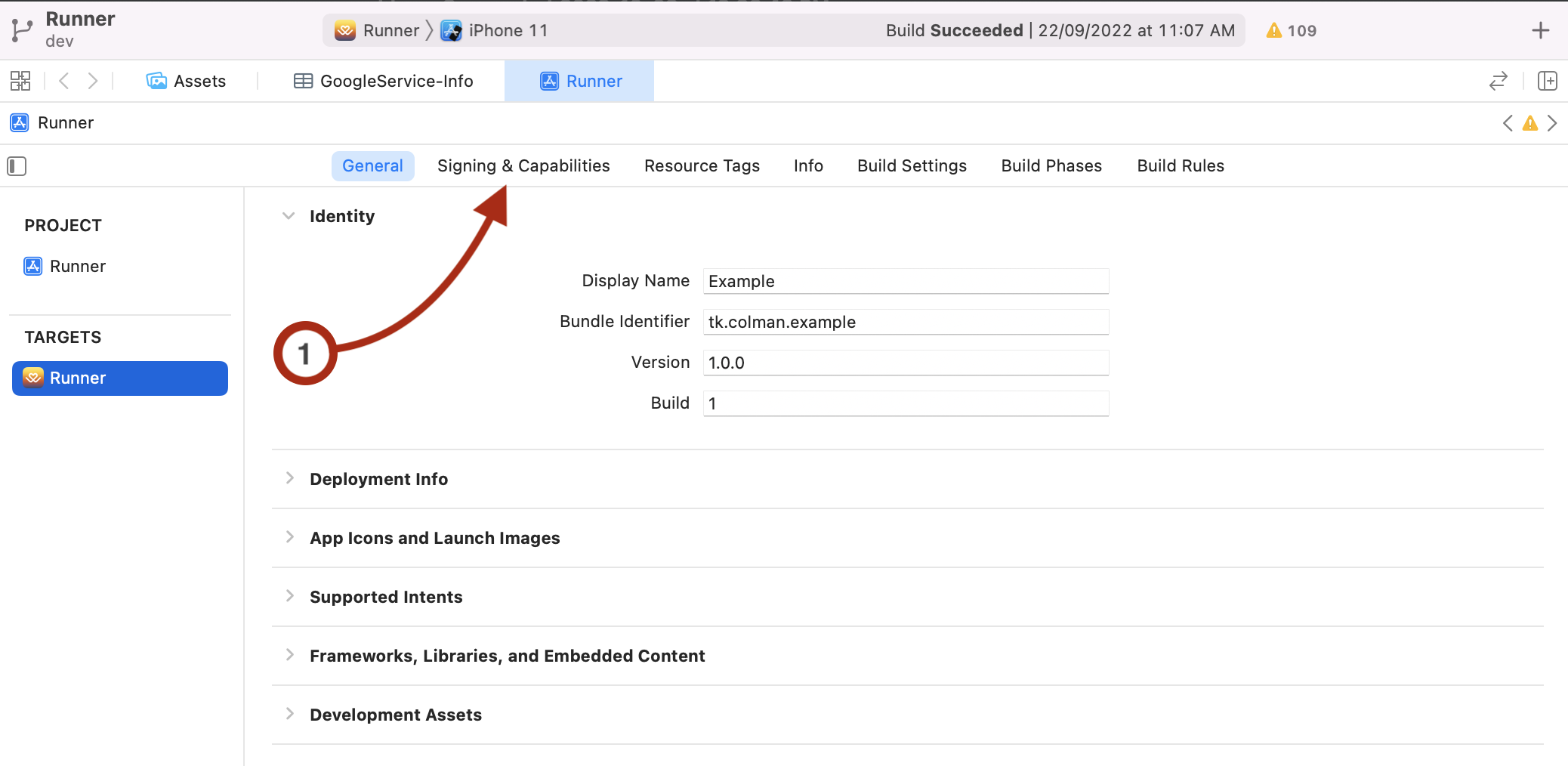Image resolution: width=1568 pixels, height=766 pixels.
Task: Select the Runner editor tab
Action: pos(579,81)
